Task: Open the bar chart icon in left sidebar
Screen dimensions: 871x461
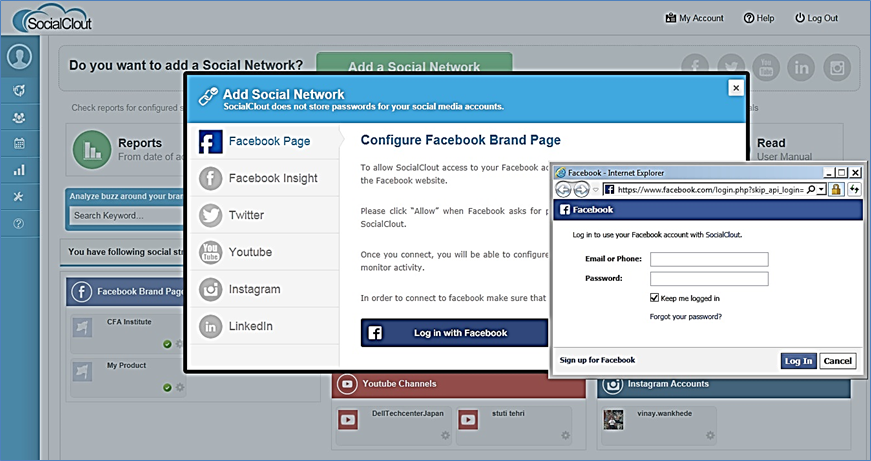Action: pos(19,171)
